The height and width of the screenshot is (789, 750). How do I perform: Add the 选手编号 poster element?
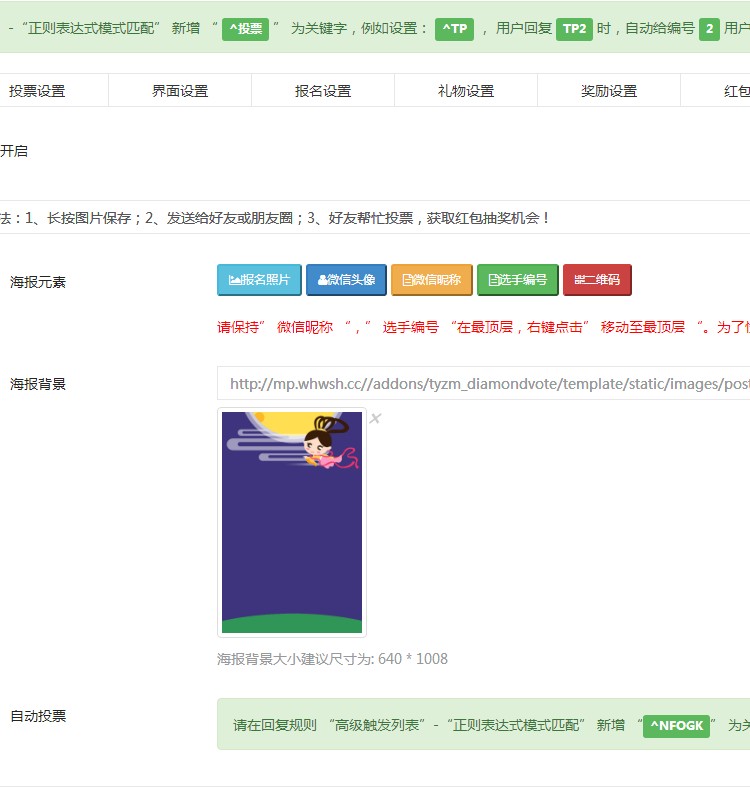[x=518, y=280]
